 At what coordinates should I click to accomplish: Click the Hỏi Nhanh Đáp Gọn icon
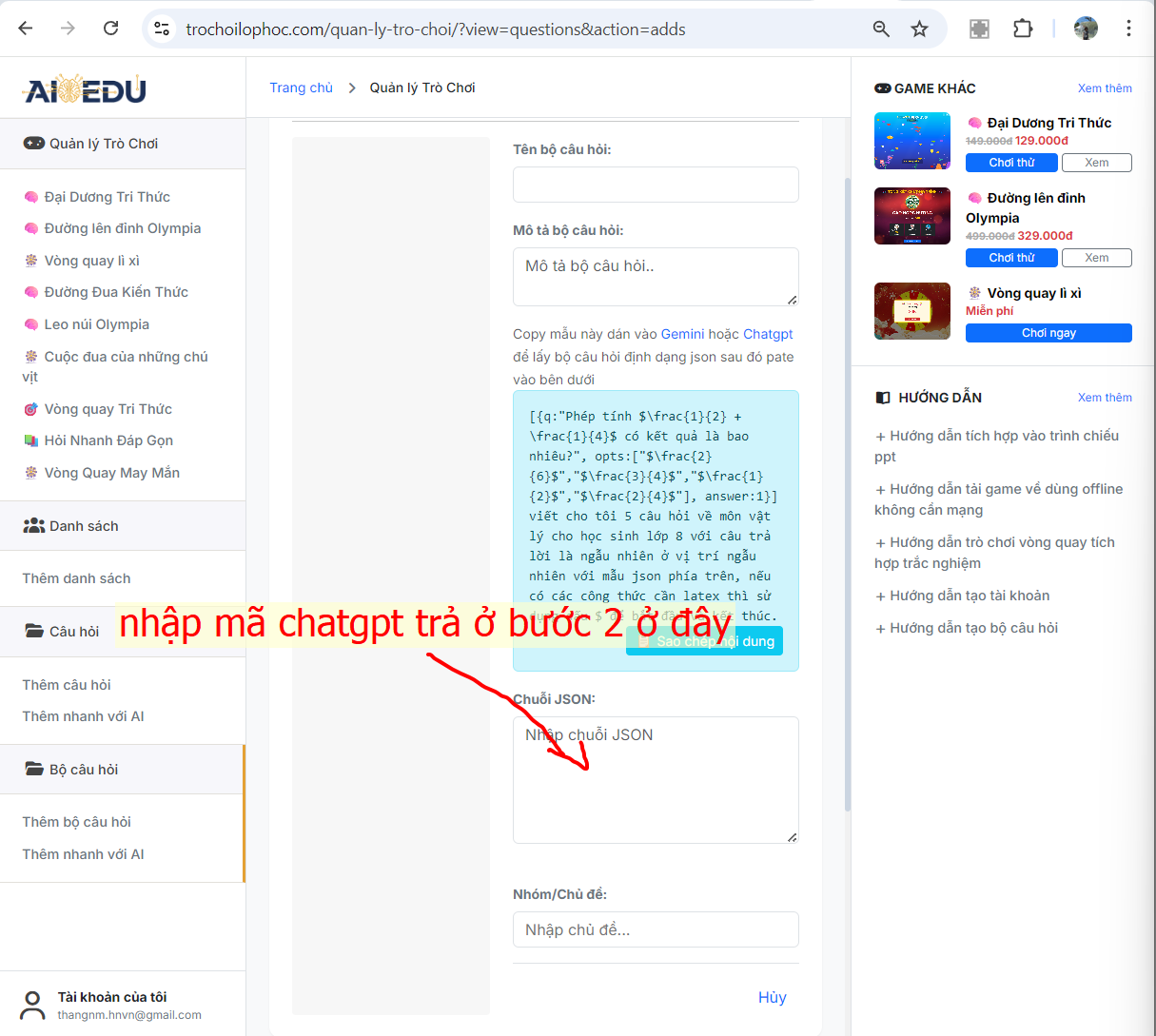point(30,440)
